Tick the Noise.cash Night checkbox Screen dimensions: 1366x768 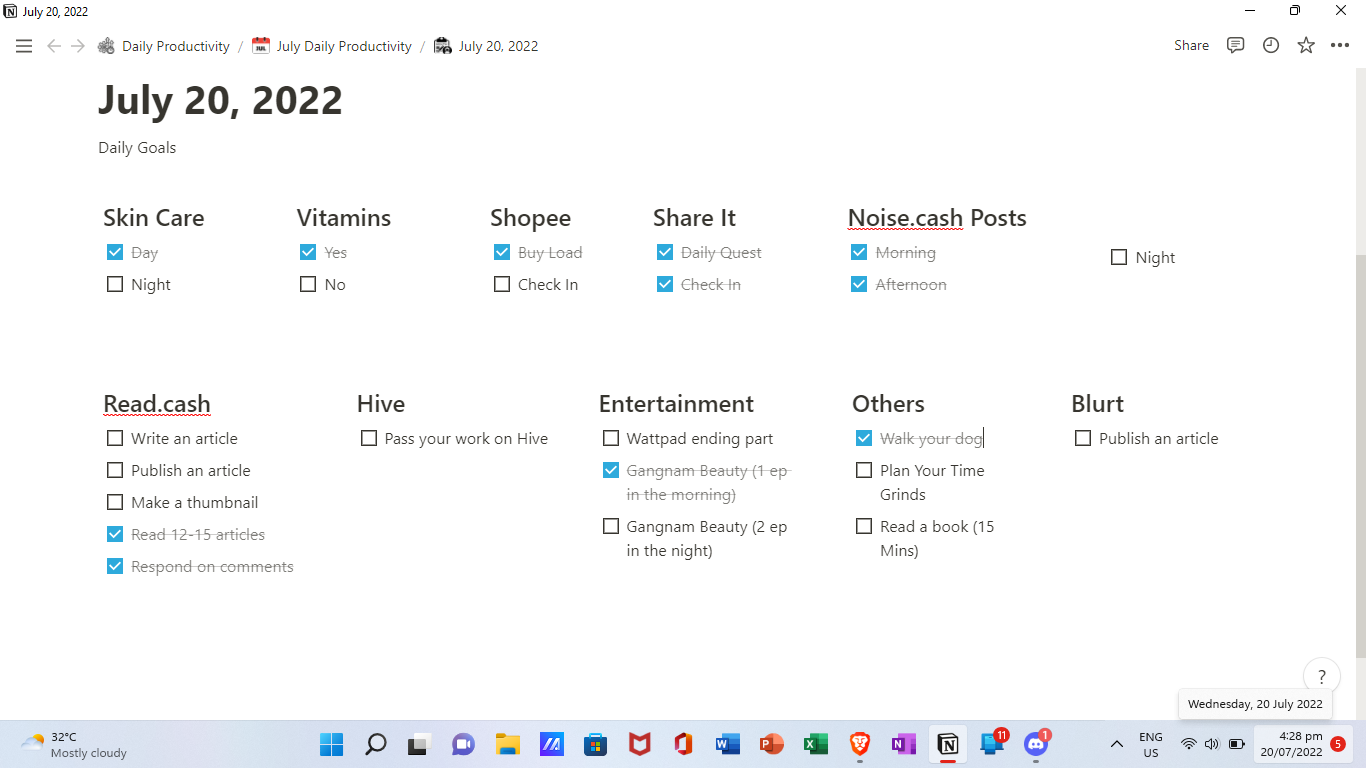pos(1119,257)
